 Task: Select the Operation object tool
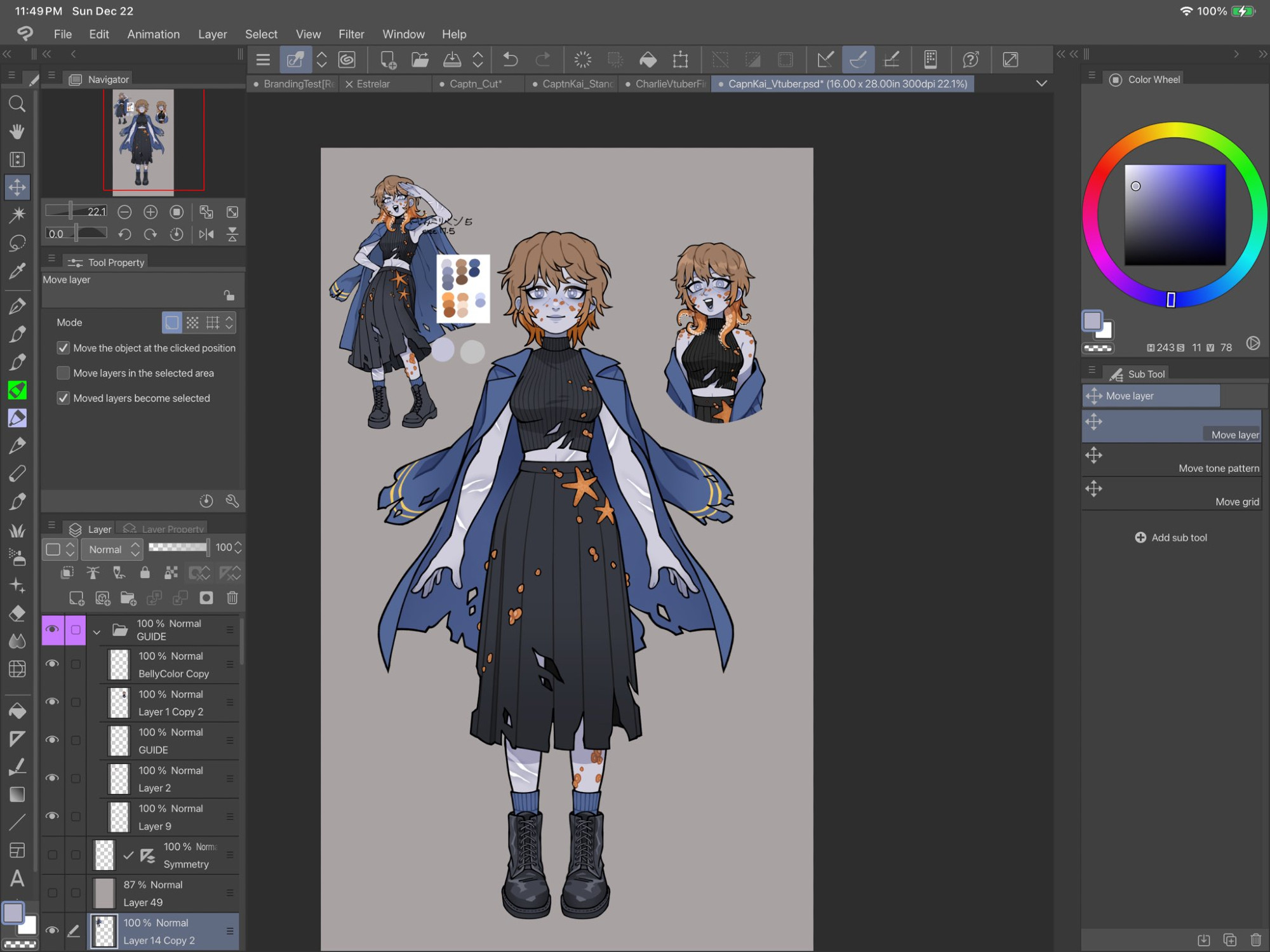pyautogui.click(x=17, y=159)
